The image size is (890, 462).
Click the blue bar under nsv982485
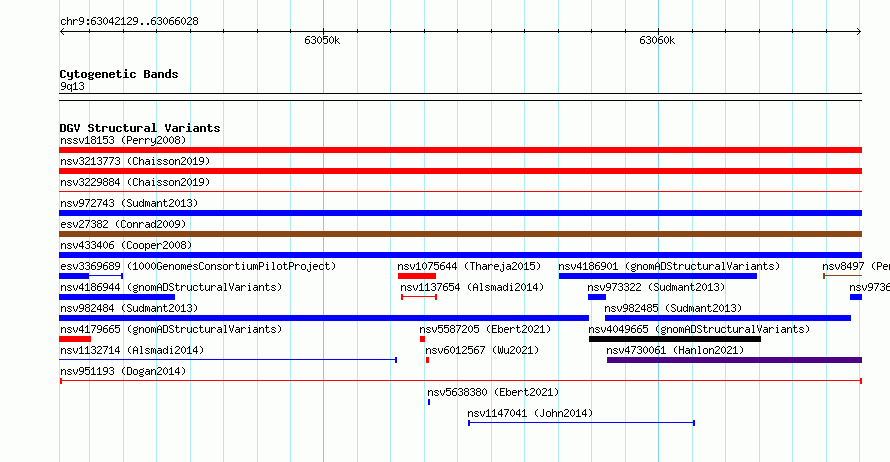[728, 318]
